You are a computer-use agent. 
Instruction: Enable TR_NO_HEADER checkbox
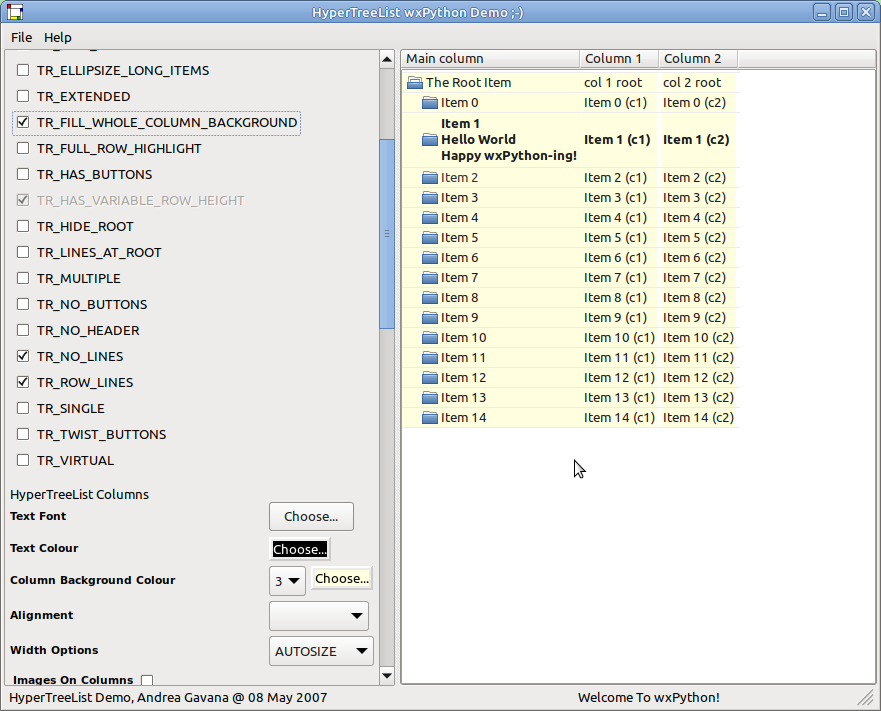point(23,330)
